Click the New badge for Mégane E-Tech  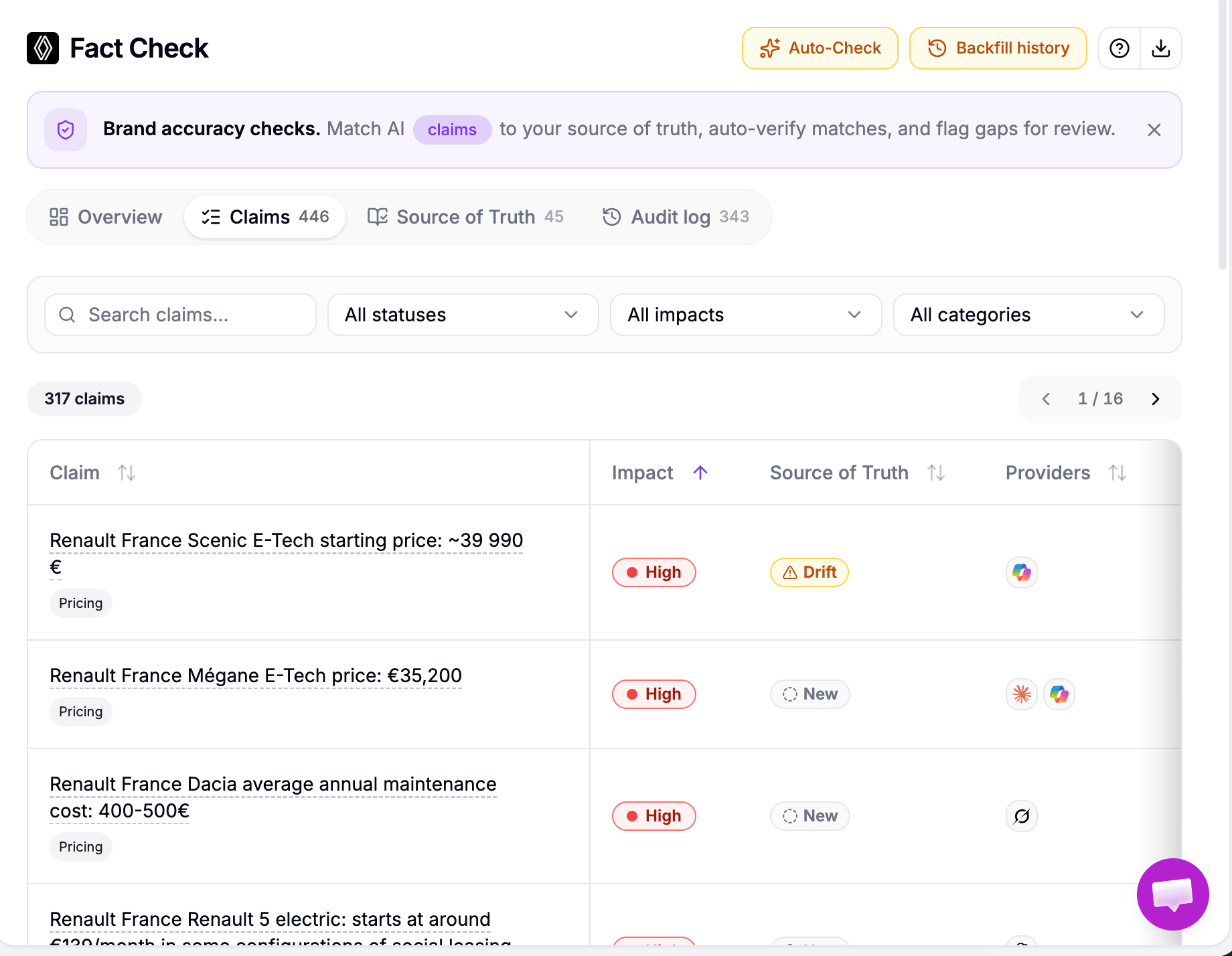pyautogui.click(x=810, y=694)
